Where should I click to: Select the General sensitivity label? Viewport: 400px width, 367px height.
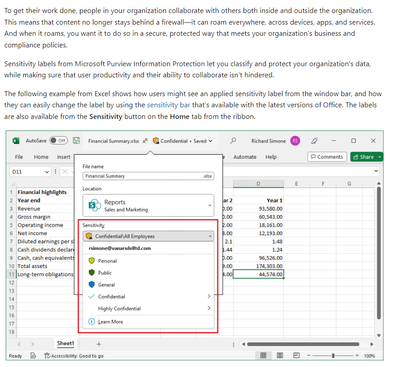click(148, 285)
